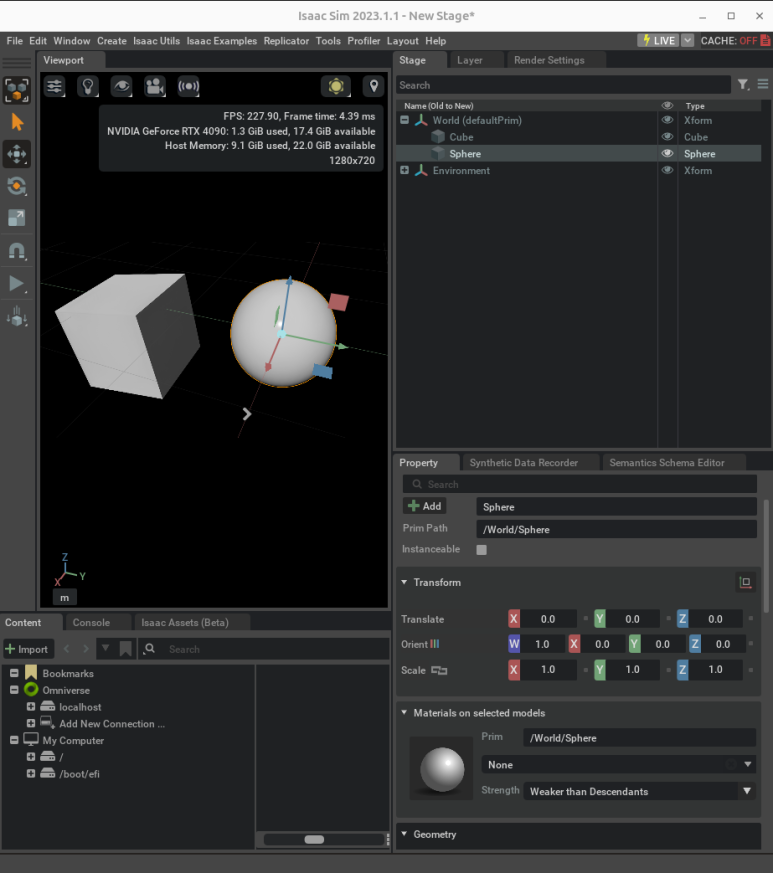This screenshot has height=873, width=773.
Task: Open the camera selection menu
Action: 155,86
